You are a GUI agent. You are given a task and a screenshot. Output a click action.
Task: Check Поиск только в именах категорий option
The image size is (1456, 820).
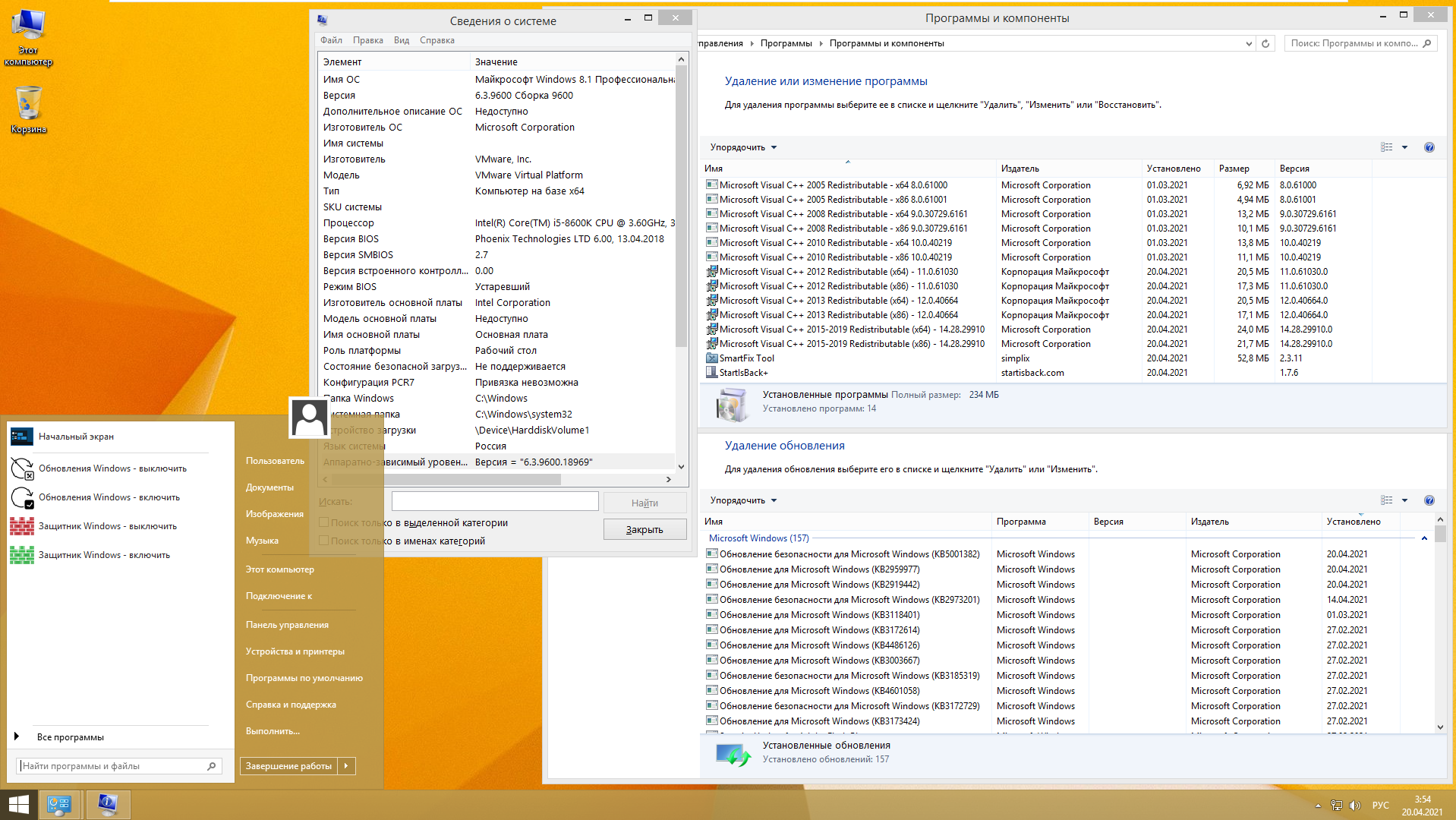(x=324, y=541)
